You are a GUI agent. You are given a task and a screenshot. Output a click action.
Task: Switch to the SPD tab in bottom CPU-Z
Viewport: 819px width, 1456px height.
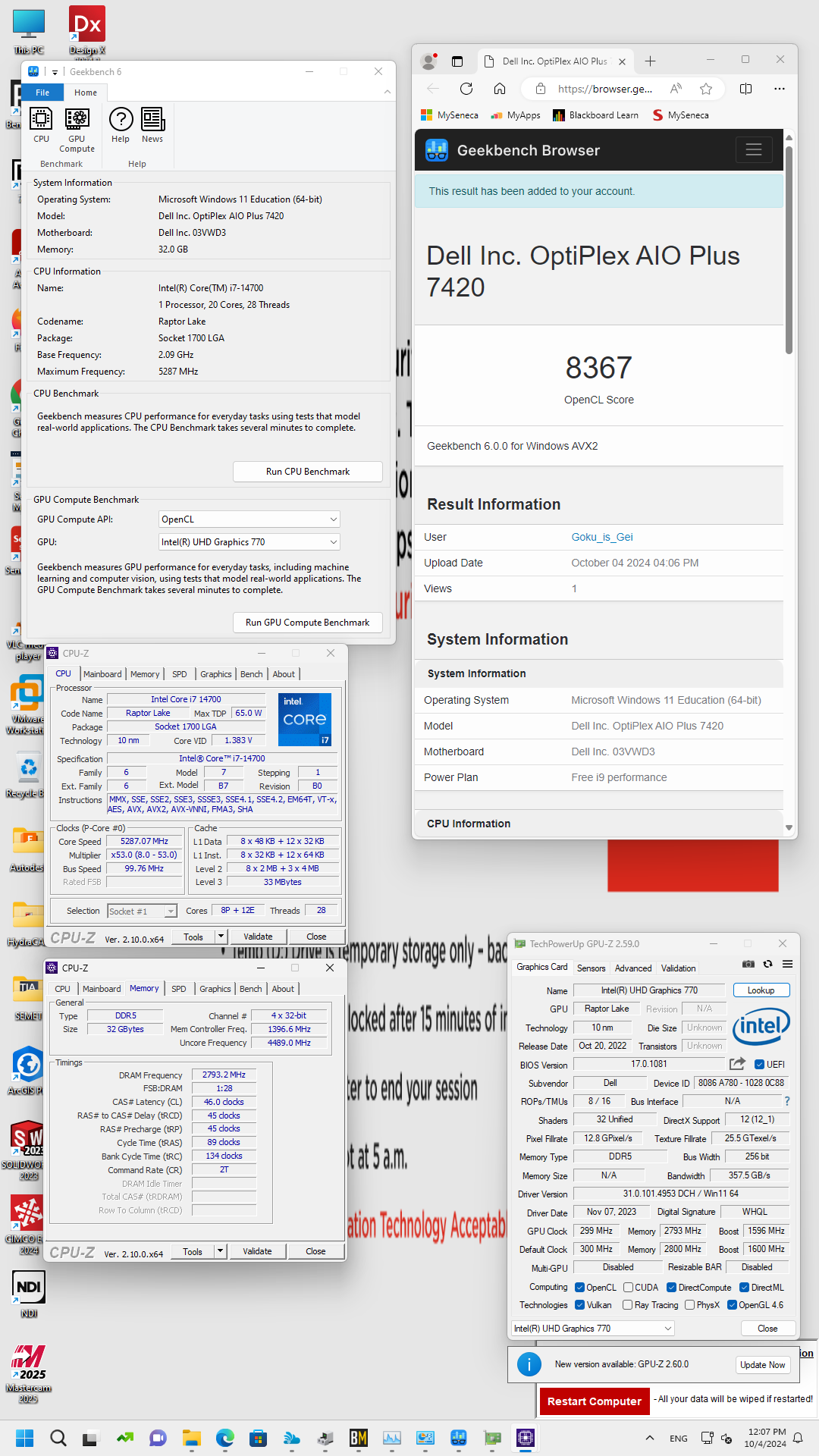[x=179, y=989]
